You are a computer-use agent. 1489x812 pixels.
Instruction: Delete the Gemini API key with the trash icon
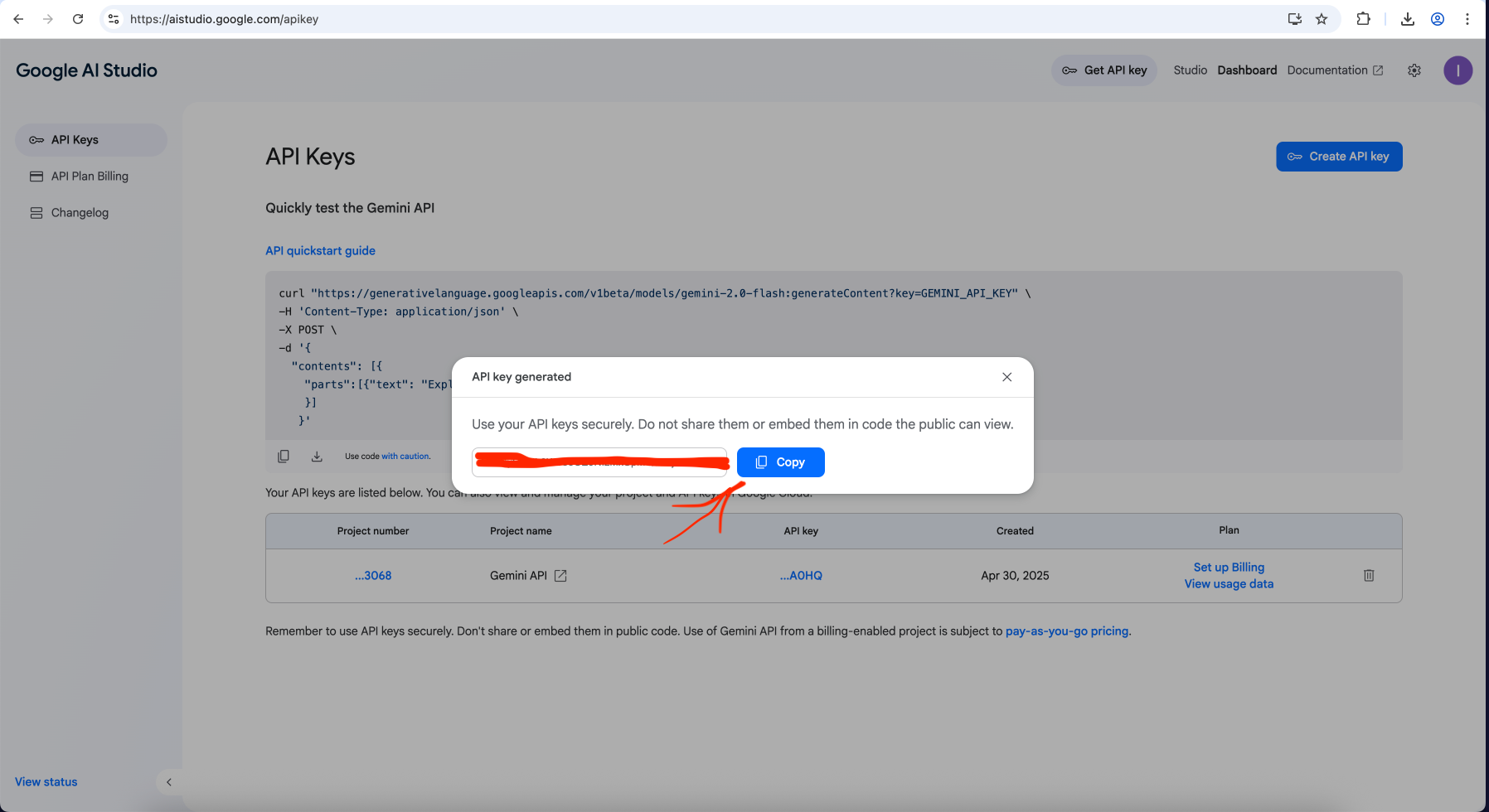click(1369, 575)
